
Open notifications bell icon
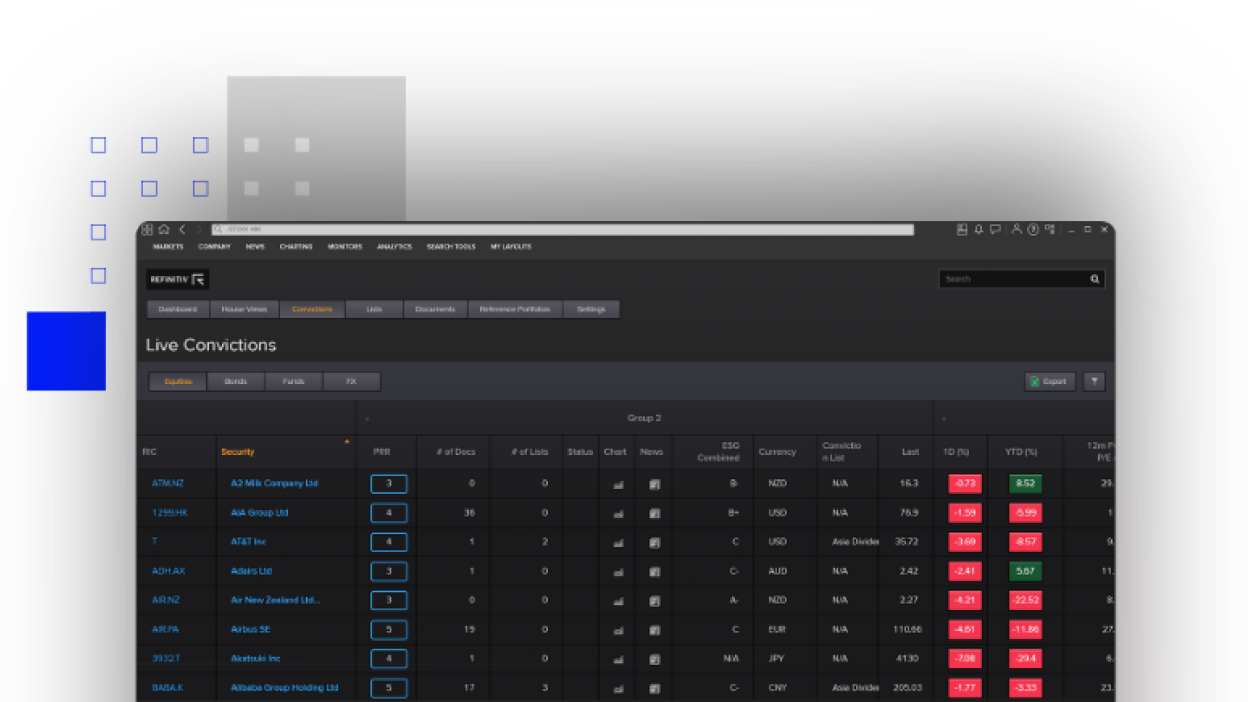pos(979,229)
